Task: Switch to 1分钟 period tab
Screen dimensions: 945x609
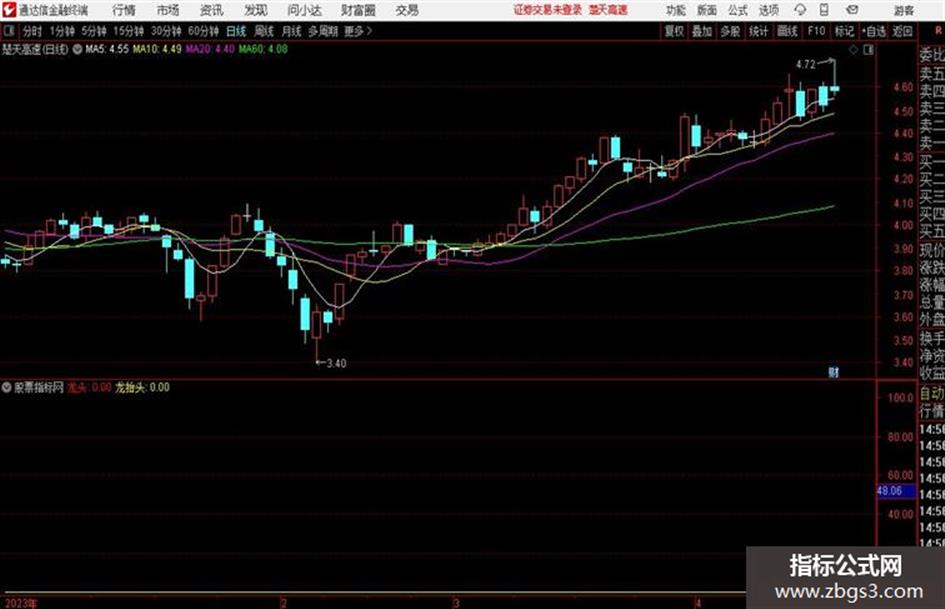Action: click(61, 31)
